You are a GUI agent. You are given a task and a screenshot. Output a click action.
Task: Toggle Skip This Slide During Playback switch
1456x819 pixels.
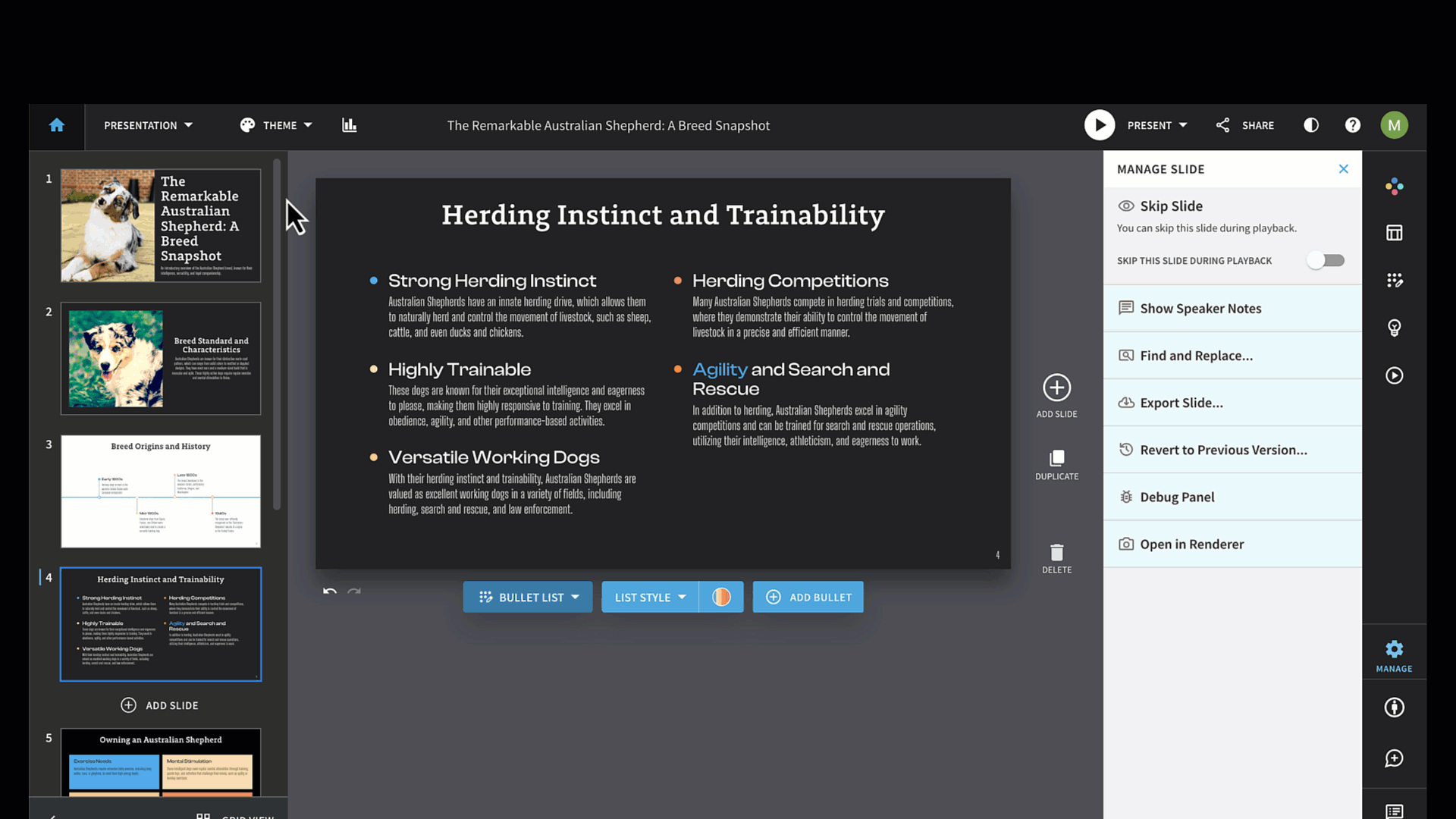[1326, 260]
